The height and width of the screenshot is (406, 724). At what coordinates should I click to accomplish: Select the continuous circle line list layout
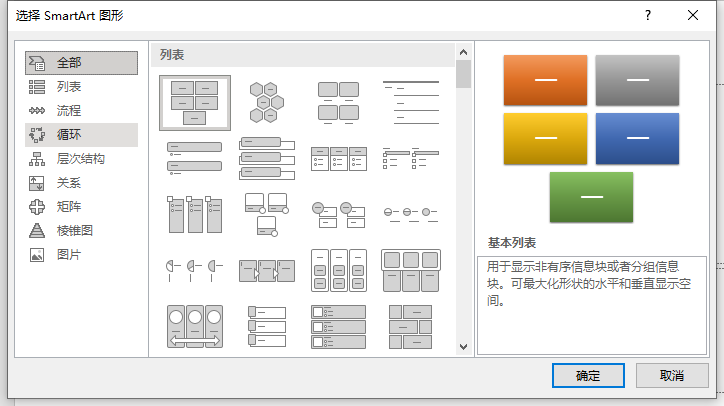(x=410, y=214)
